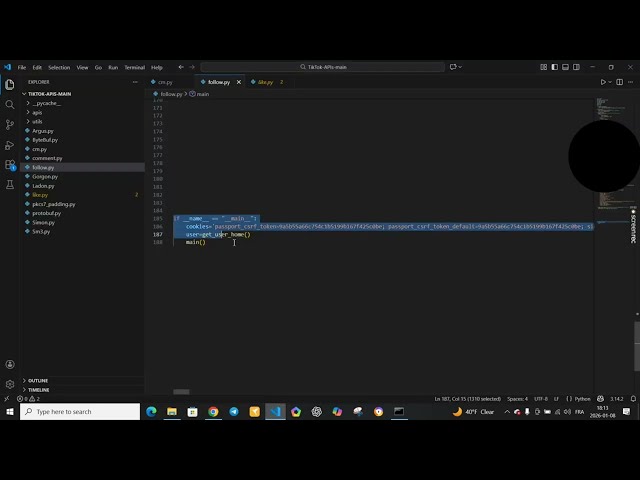Click the Spaces: 4 indentation status
The width and height of the screenshot is (640, 480).
pos(517,399)
